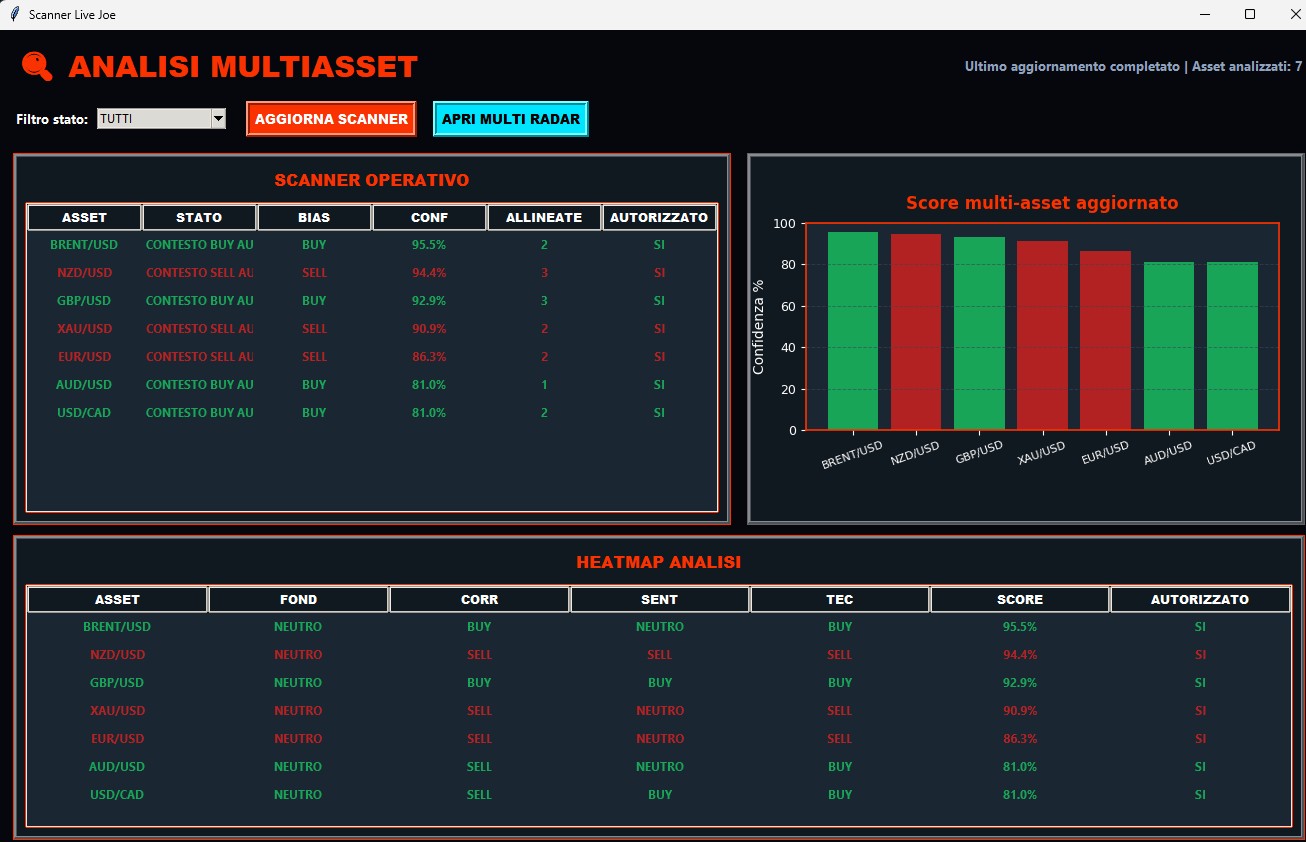This screenshot has height=842, width=1306.
Task: Click the TUTTI filter combo box field
Action: pos(161,118)
